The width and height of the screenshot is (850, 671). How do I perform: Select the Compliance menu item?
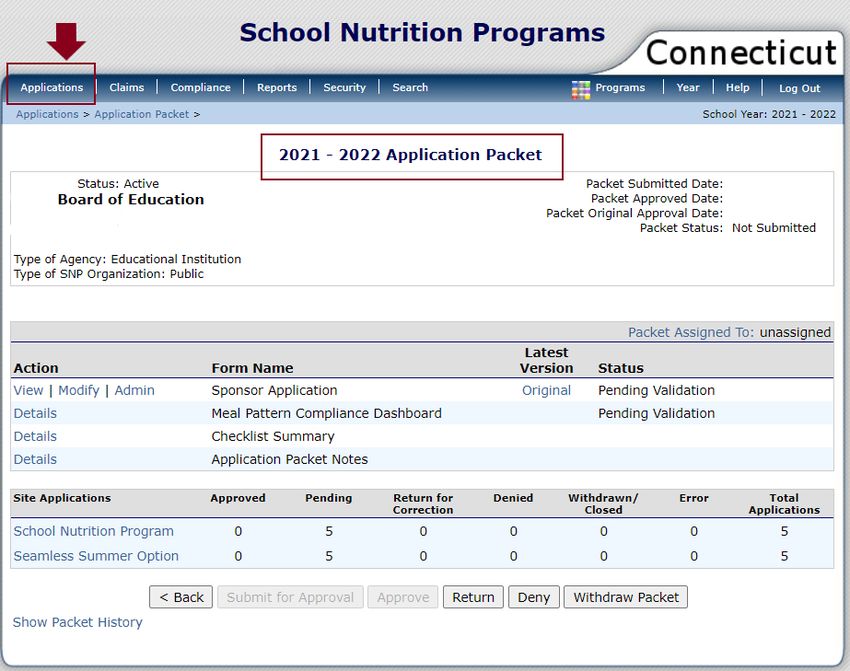click(x=200, y=88)
